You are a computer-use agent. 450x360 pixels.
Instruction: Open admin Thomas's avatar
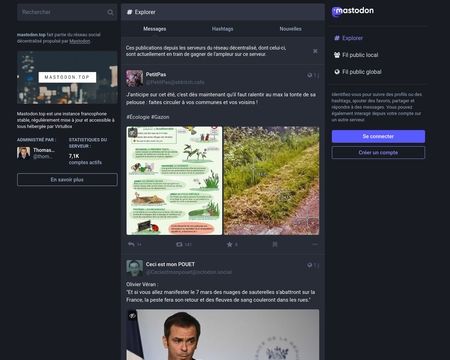(x=23, y=153)
